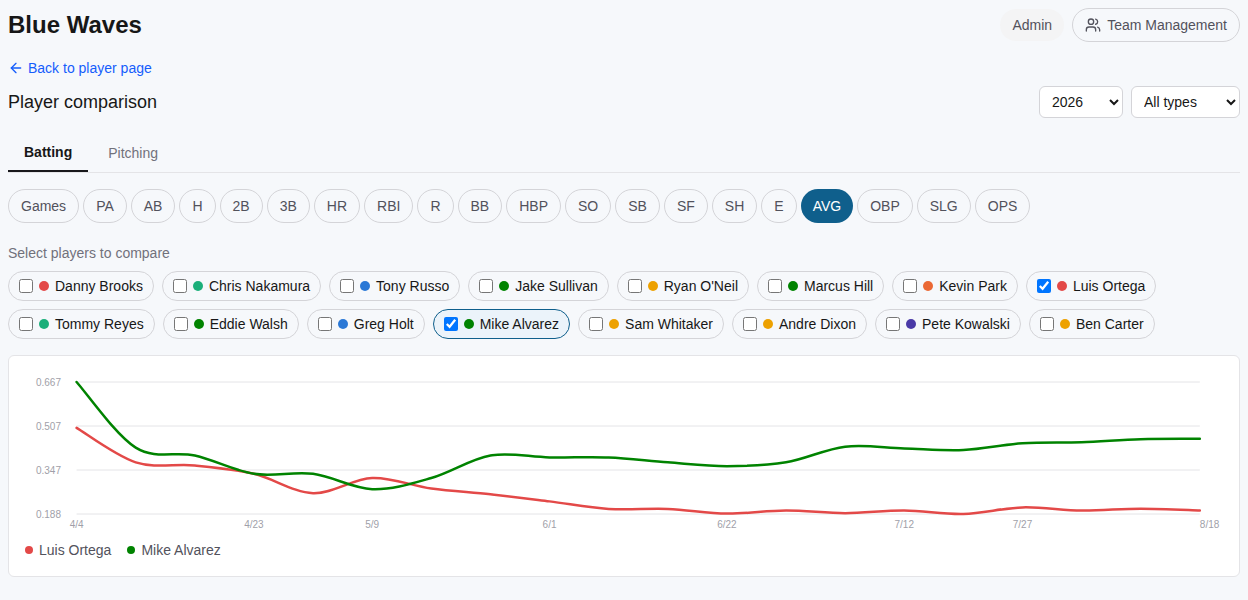This screenshot has height=600, width=1248.
Task: Check the Sam Whitaker checkbox
Action: (596, 324)
